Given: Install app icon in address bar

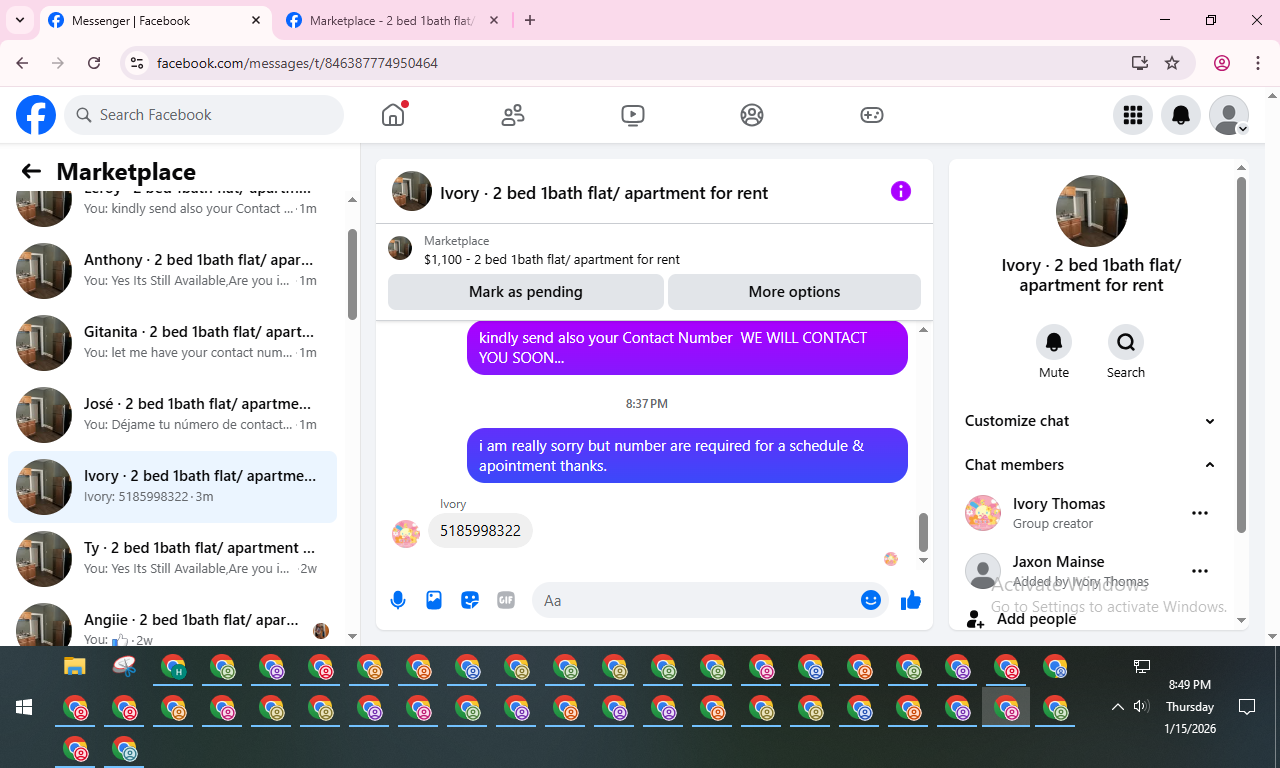Looking at the screenshot, I should pyautogui.click(x=1139, y=63).
